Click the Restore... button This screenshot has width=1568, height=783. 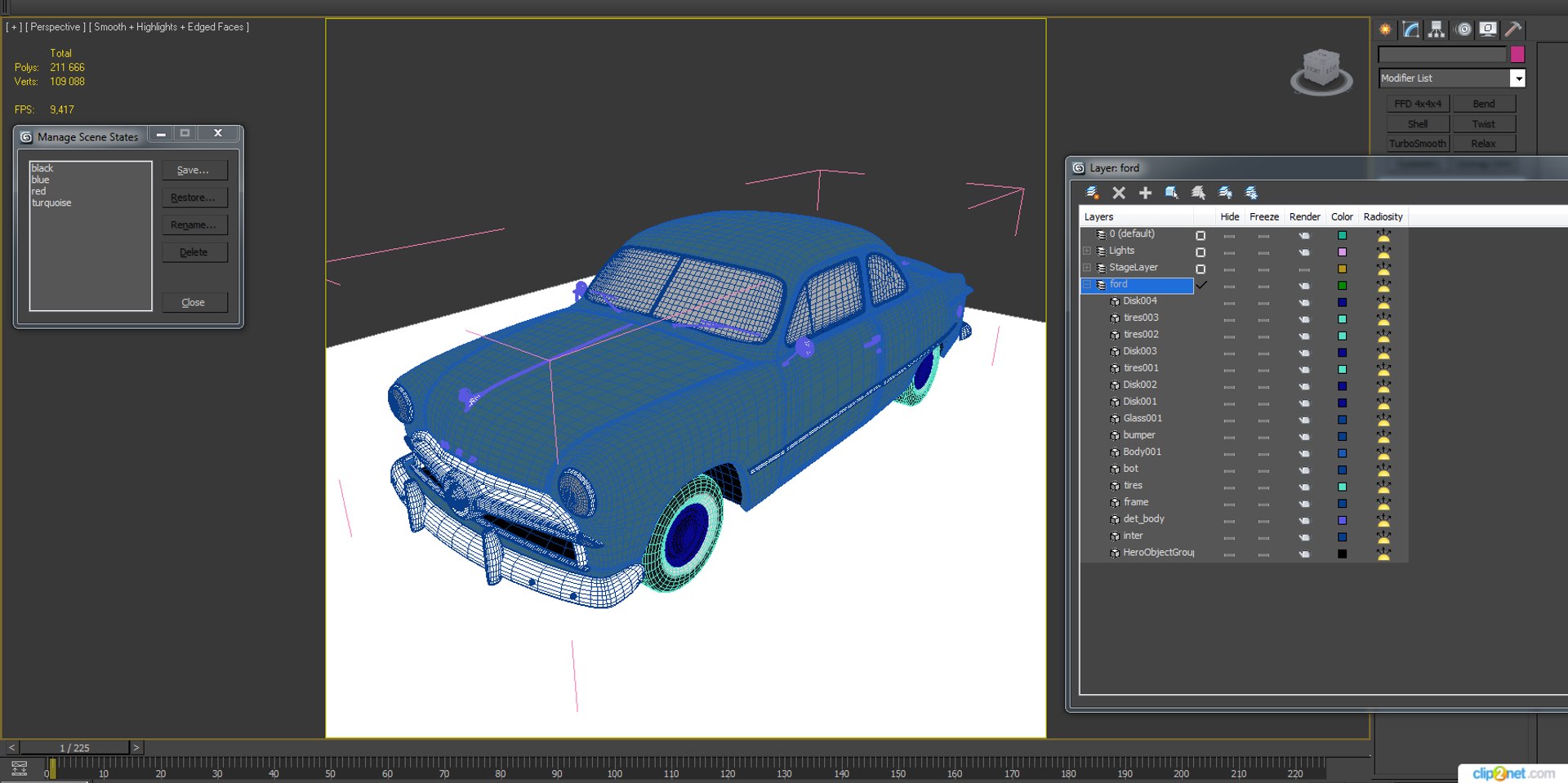pyautogui.click(x=194, y=198)
